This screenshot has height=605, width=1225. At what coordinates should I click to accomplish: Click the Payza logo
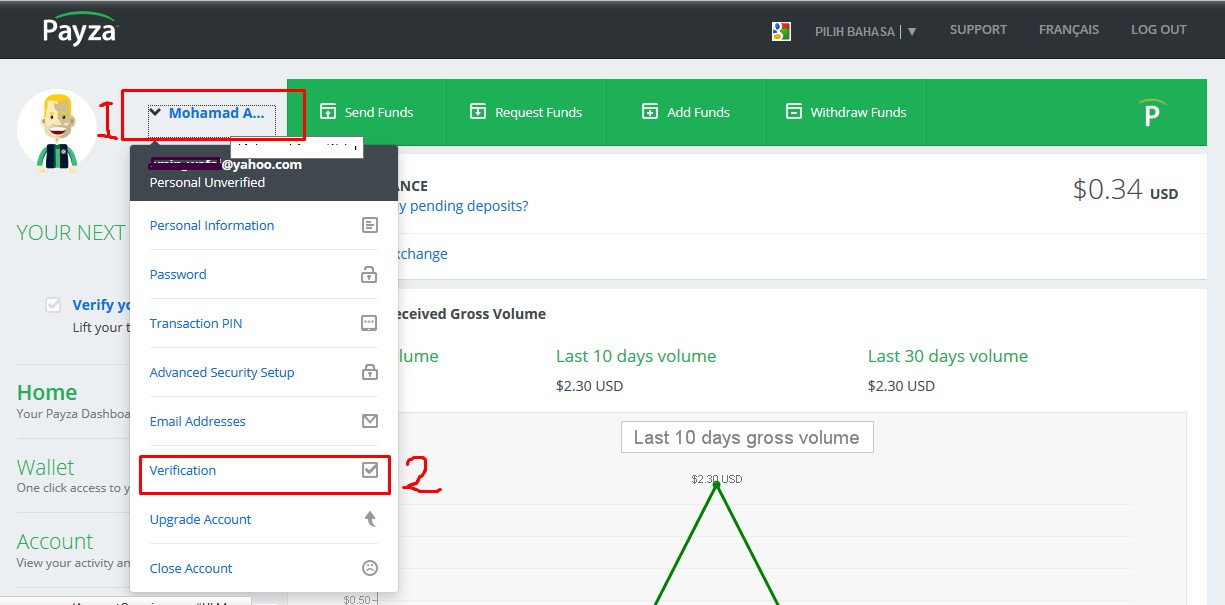pyautogui.click(x=79, y=28)
